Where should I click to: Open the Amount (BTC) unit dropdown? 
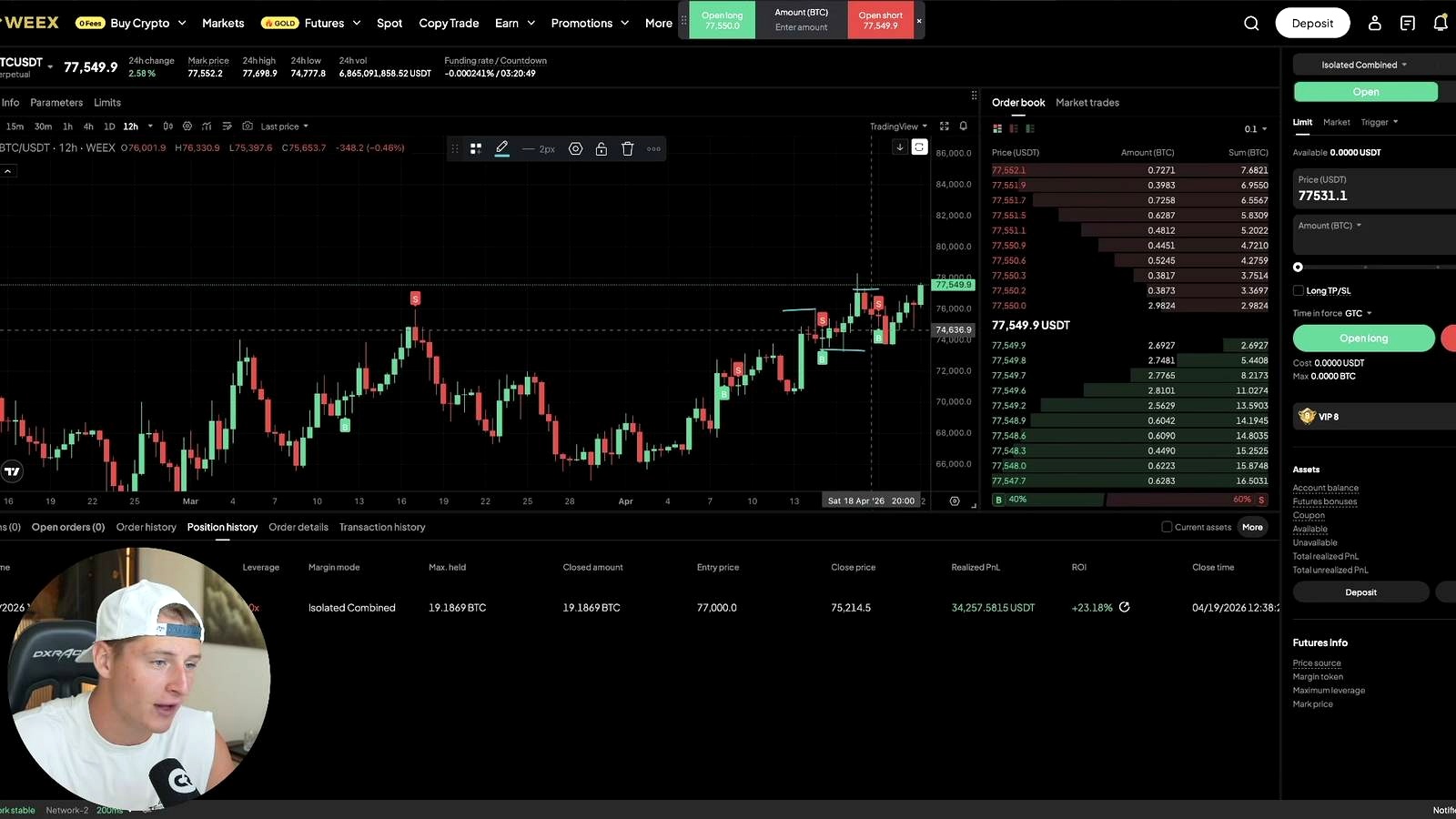[1330, 225]
